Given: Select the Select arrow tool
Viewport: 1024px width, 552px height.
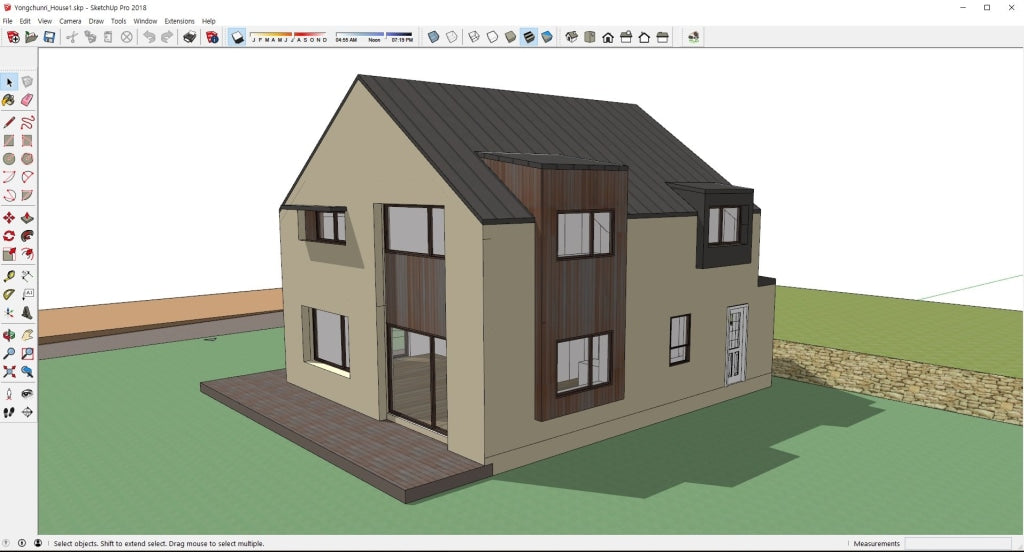Looking at the screenshot, I should click(9, 82).
